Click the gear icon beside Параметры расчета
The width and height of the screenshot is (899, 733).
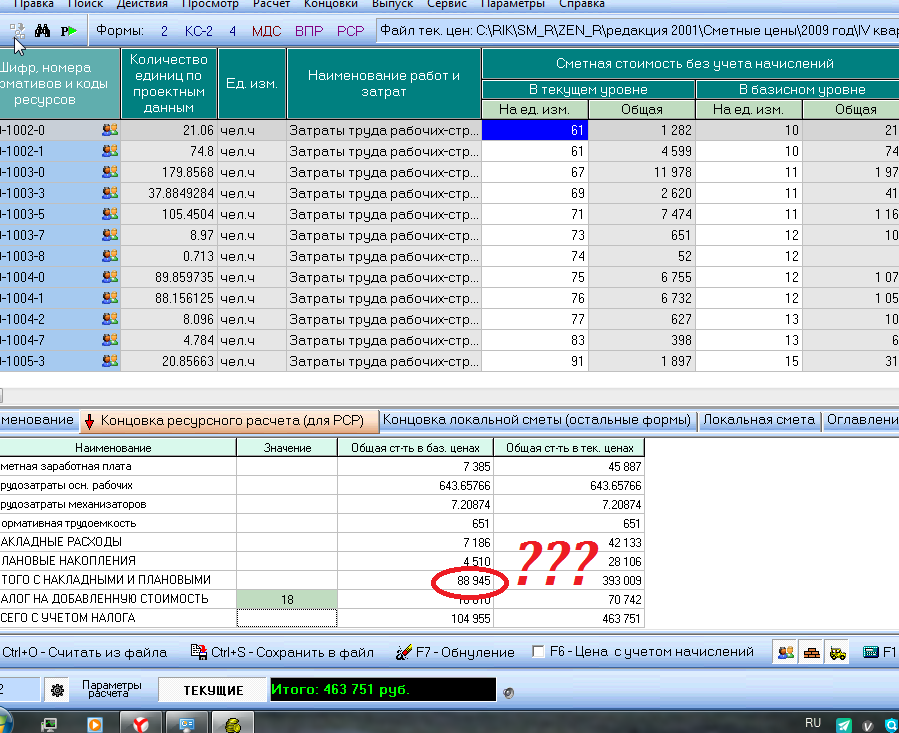point(58,691)
